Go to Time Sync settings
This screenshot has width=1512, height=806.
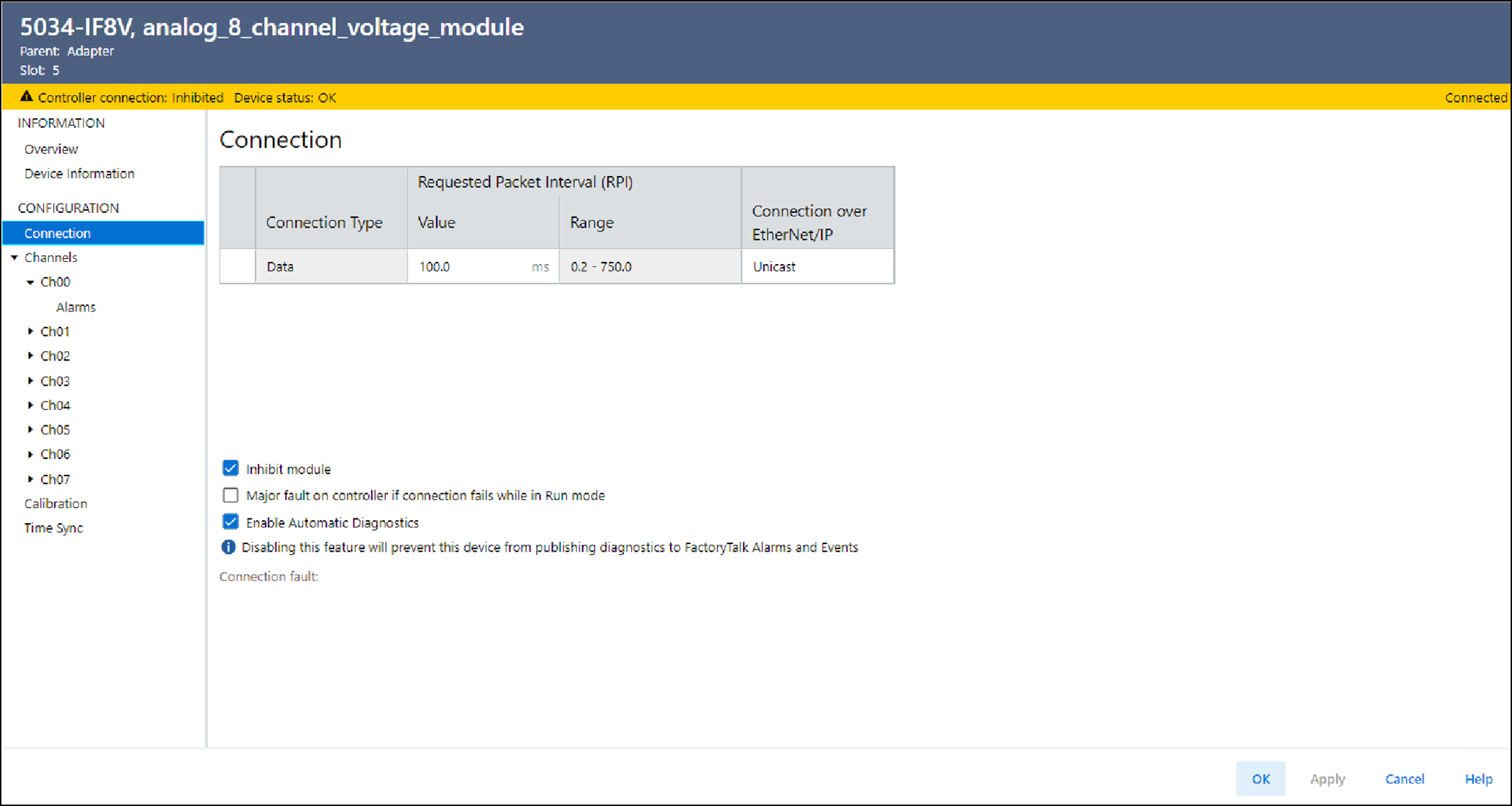tap(54, 528)
